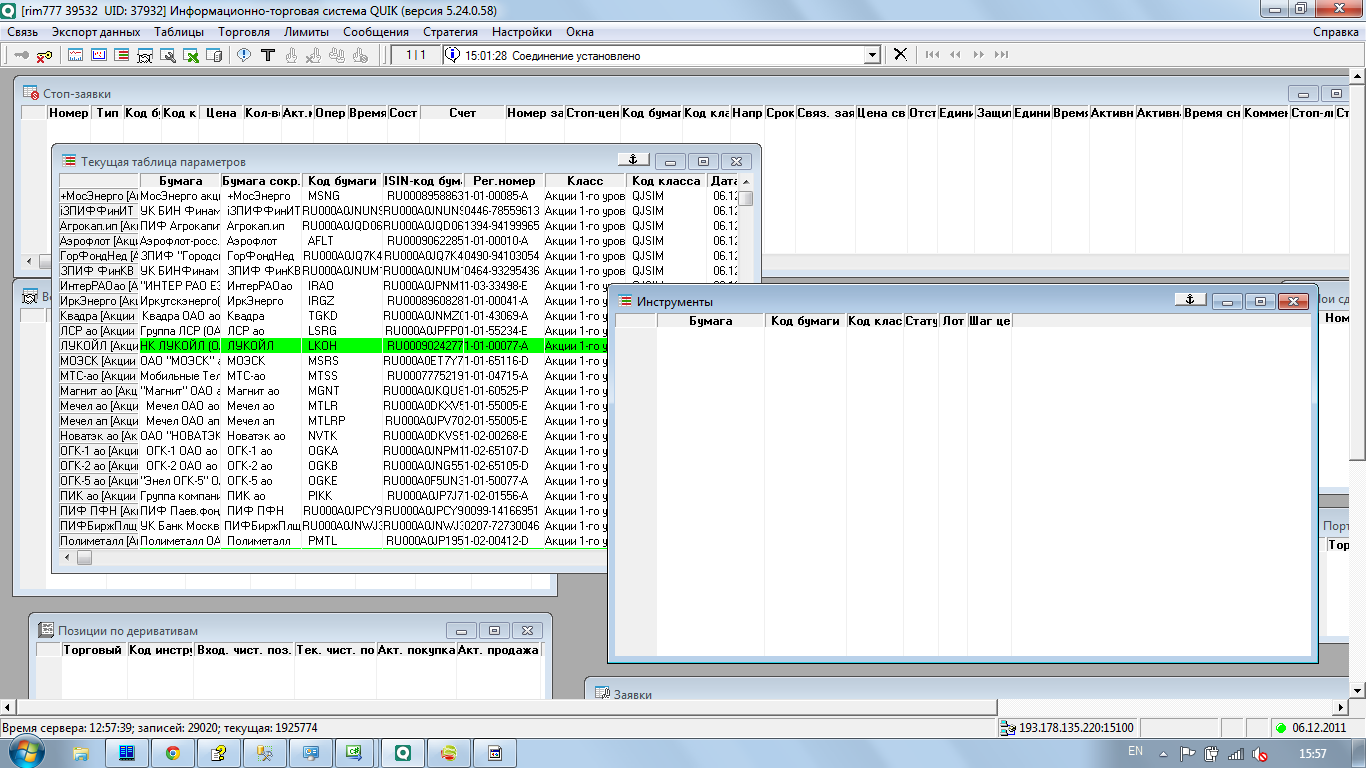Click the export to Excel green-X icon
The image size is (1366, 768).
tap(191, 55)
